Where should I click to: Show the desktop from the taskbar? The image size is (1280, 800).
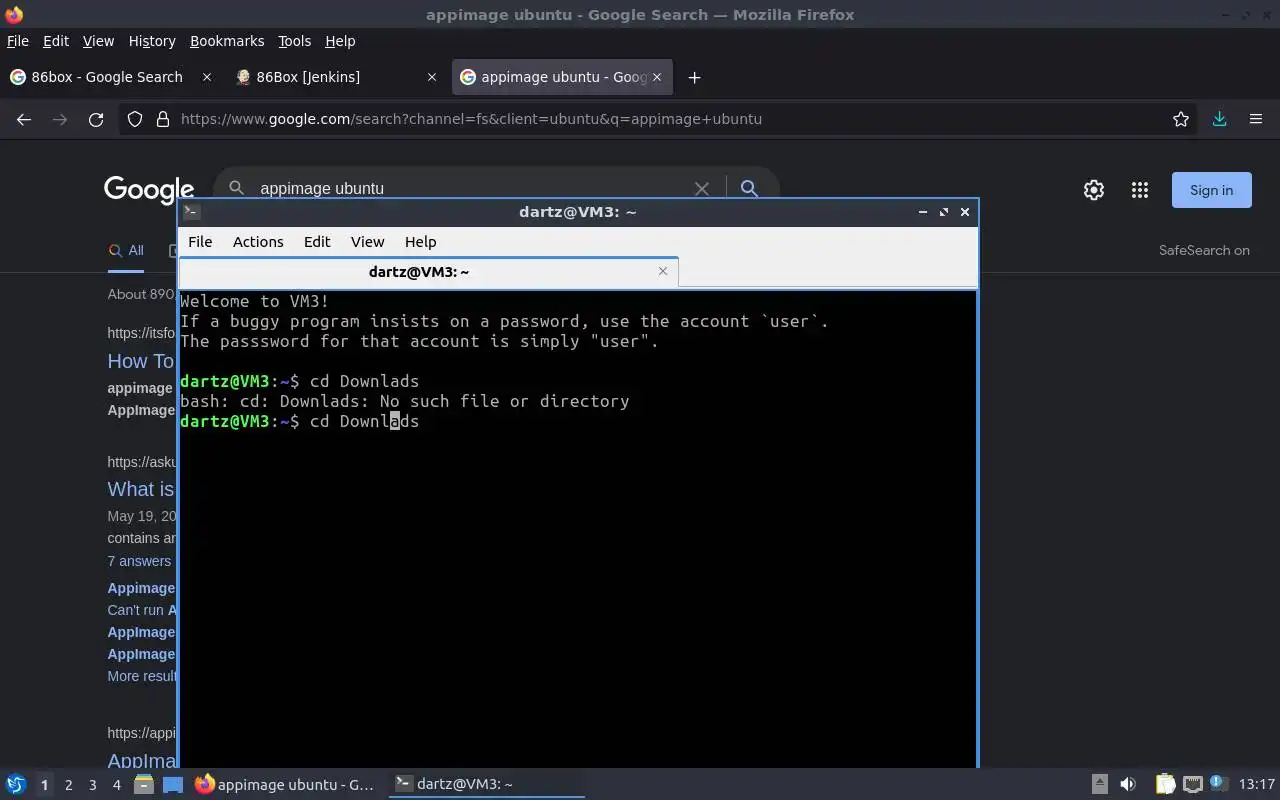173,785
